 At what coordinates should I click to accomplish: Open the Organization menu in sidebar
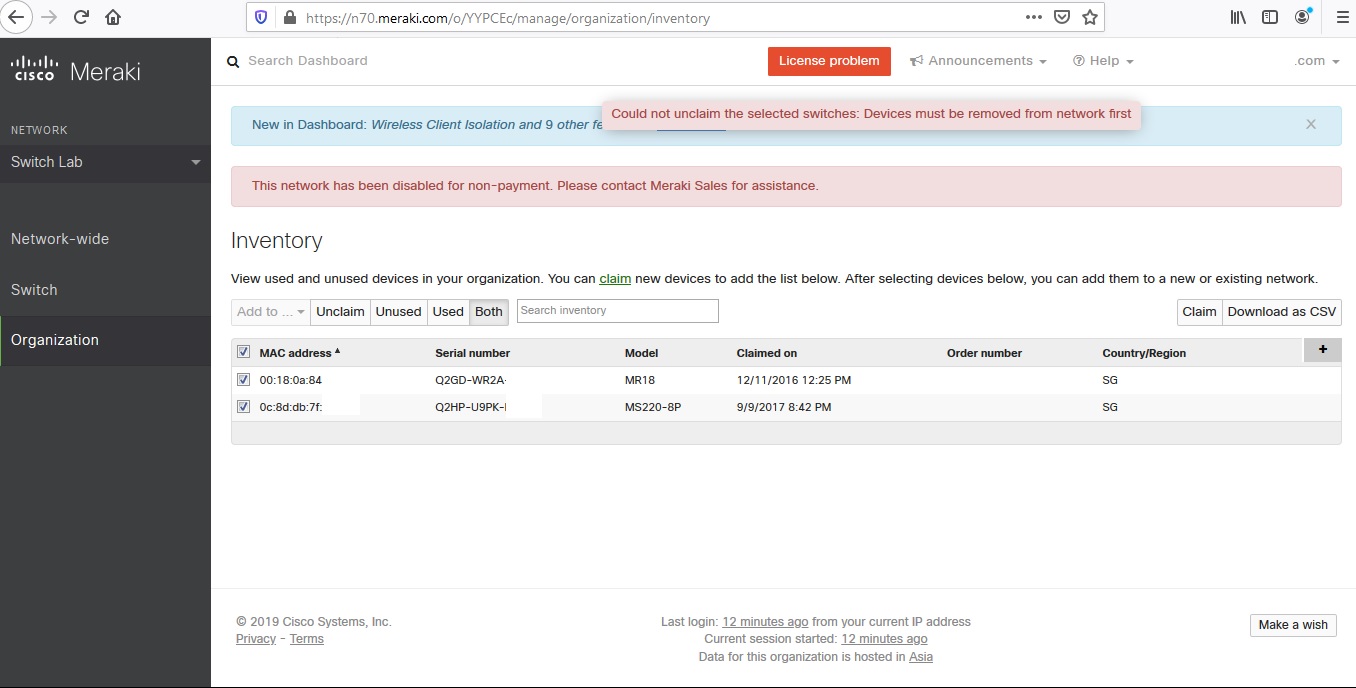(x=53, y=340)
